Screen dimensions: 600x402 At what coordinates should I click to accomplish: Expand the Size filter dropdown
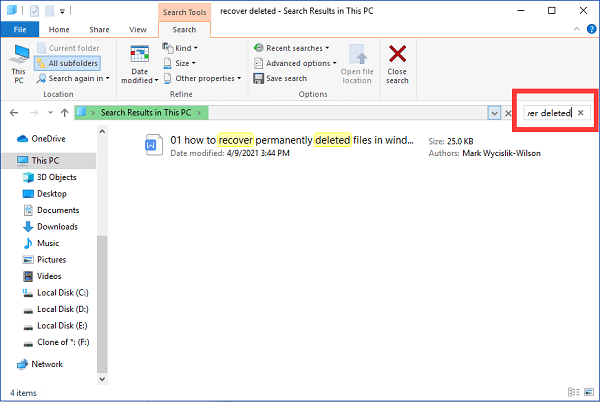(x=180, y=63)
